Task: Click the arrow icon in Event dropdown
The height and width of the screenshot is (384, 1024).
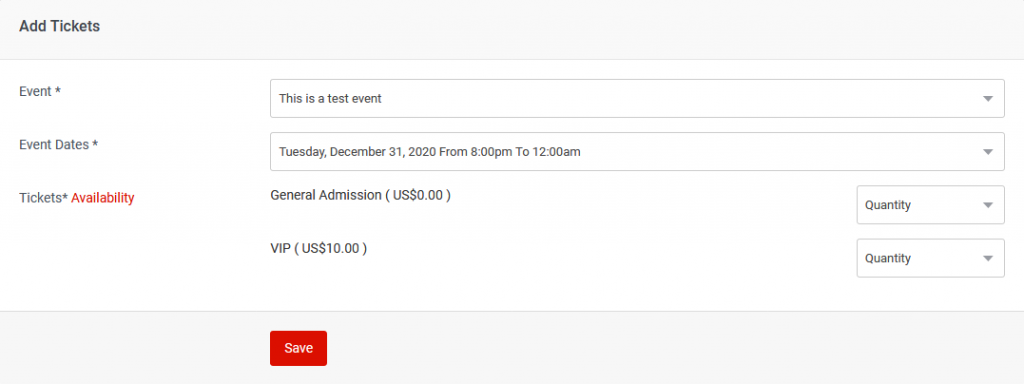Action: pyautogui.click(x=987, y=99)
